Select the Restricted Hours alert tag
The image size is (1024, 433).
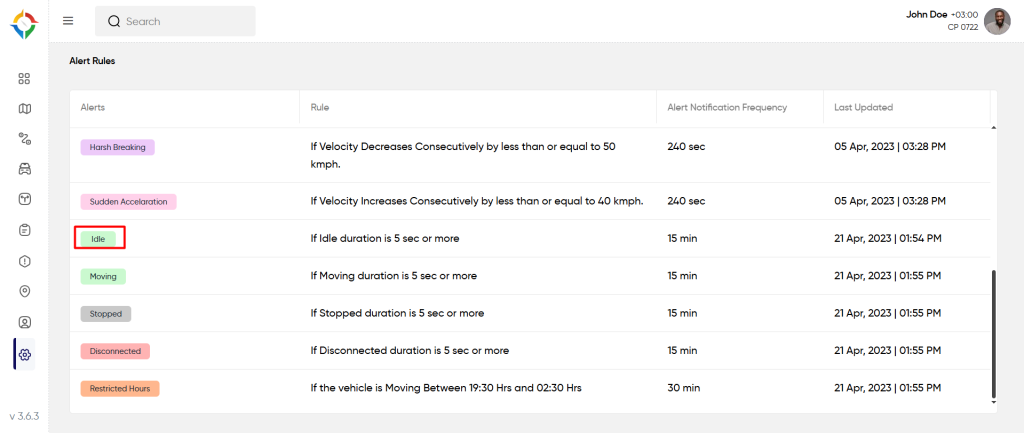click(x=119, y=388)
